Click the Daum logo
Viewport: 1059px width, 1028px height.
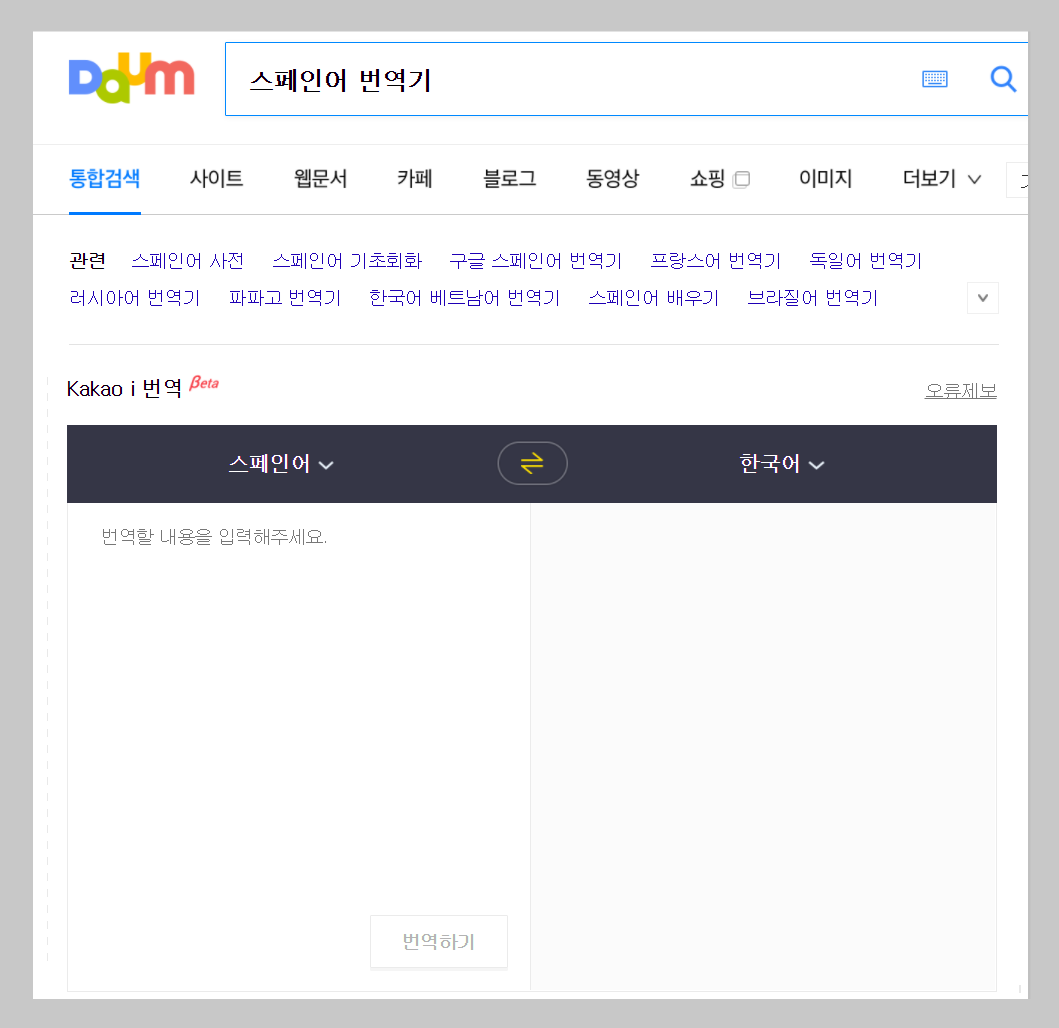(132, 78)
